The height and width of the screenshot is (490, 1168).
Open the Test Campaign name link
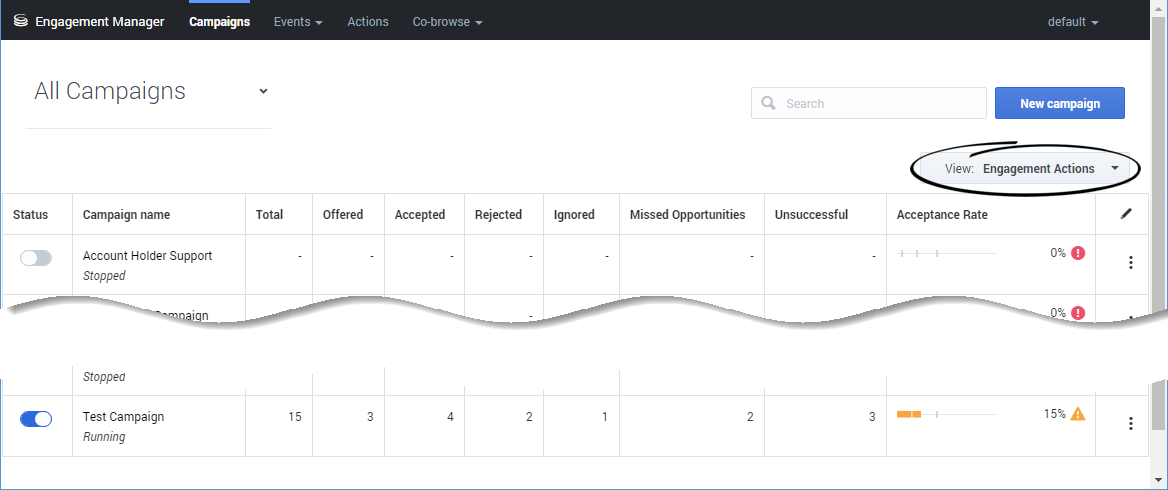[123, 417]
